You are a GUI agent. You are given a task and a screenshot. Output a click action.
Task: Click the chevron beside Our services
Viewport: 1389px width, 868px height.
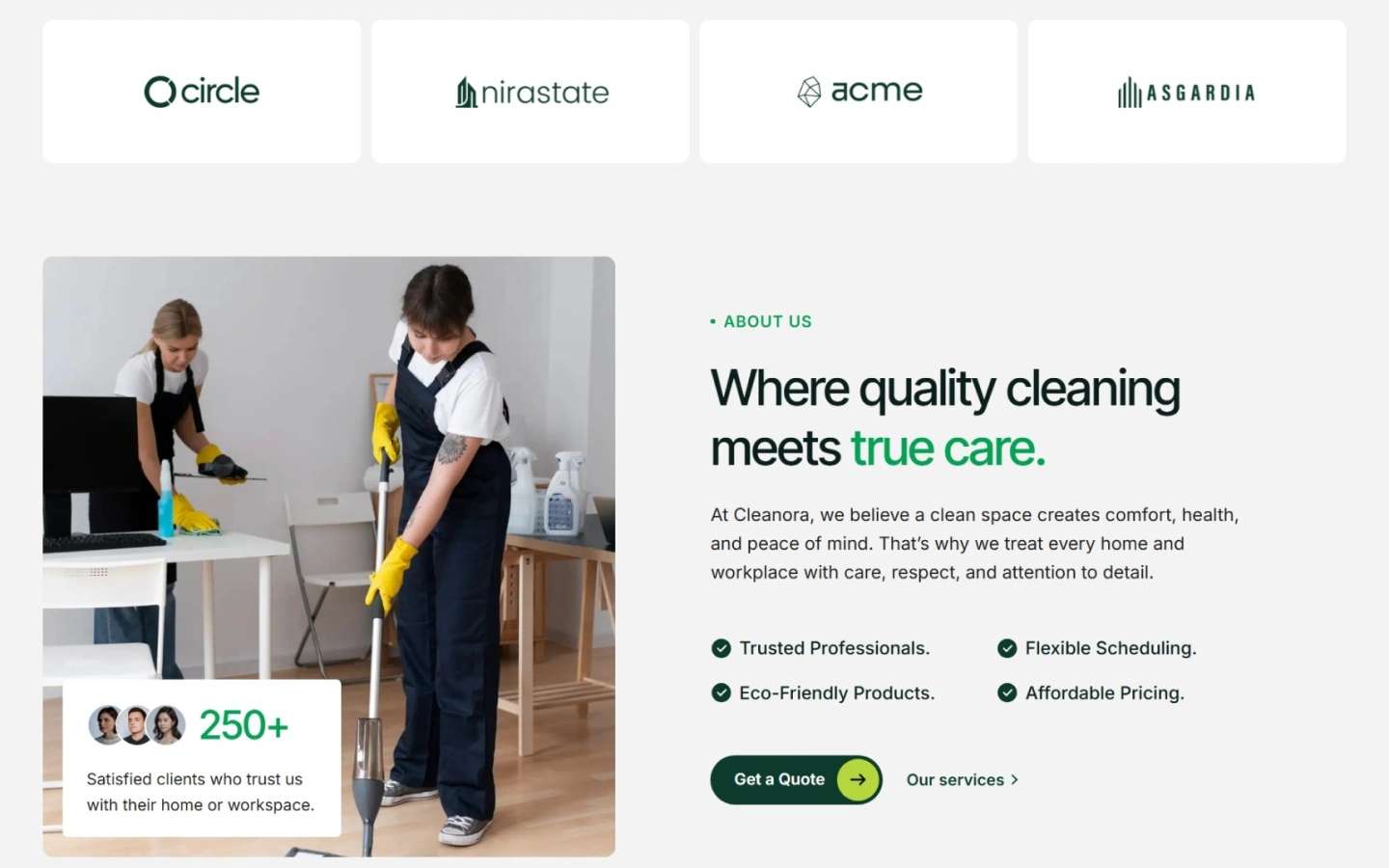(1014, 779)
